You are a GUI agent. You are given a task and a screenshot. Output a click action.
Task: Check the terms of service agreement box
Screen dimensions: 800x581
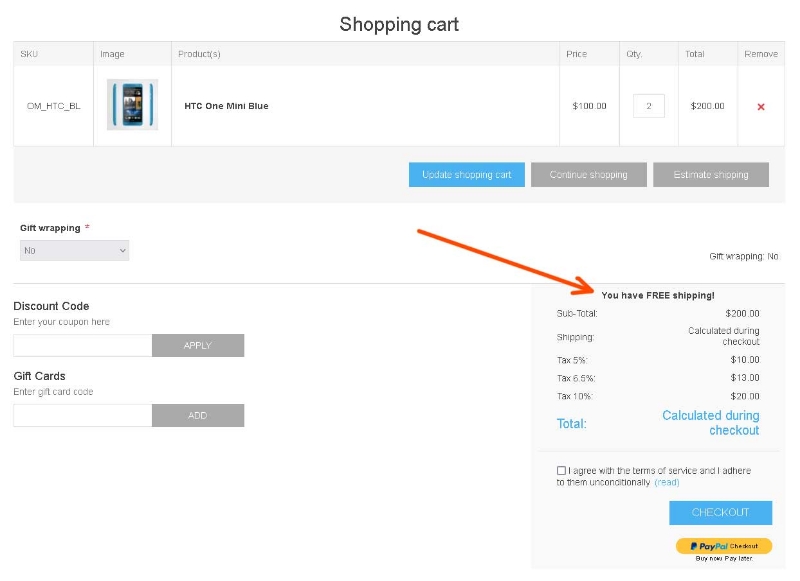click(x=561, y=470)
